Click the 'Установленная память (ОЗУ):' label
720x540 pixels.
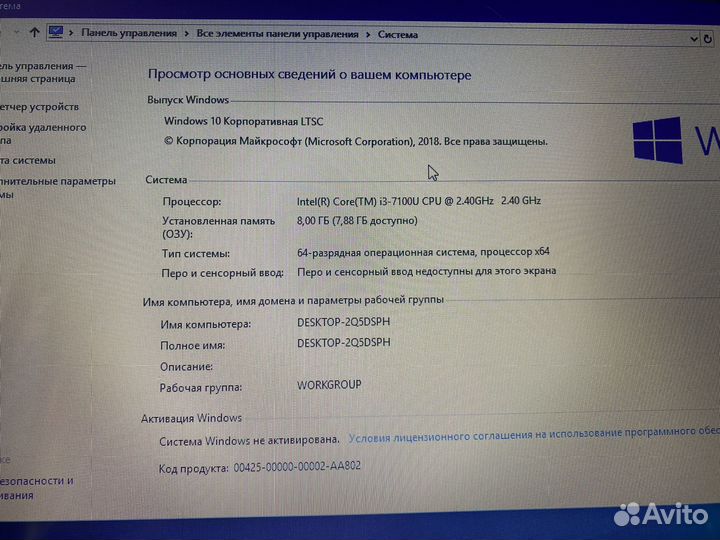(x=218, y=227)
